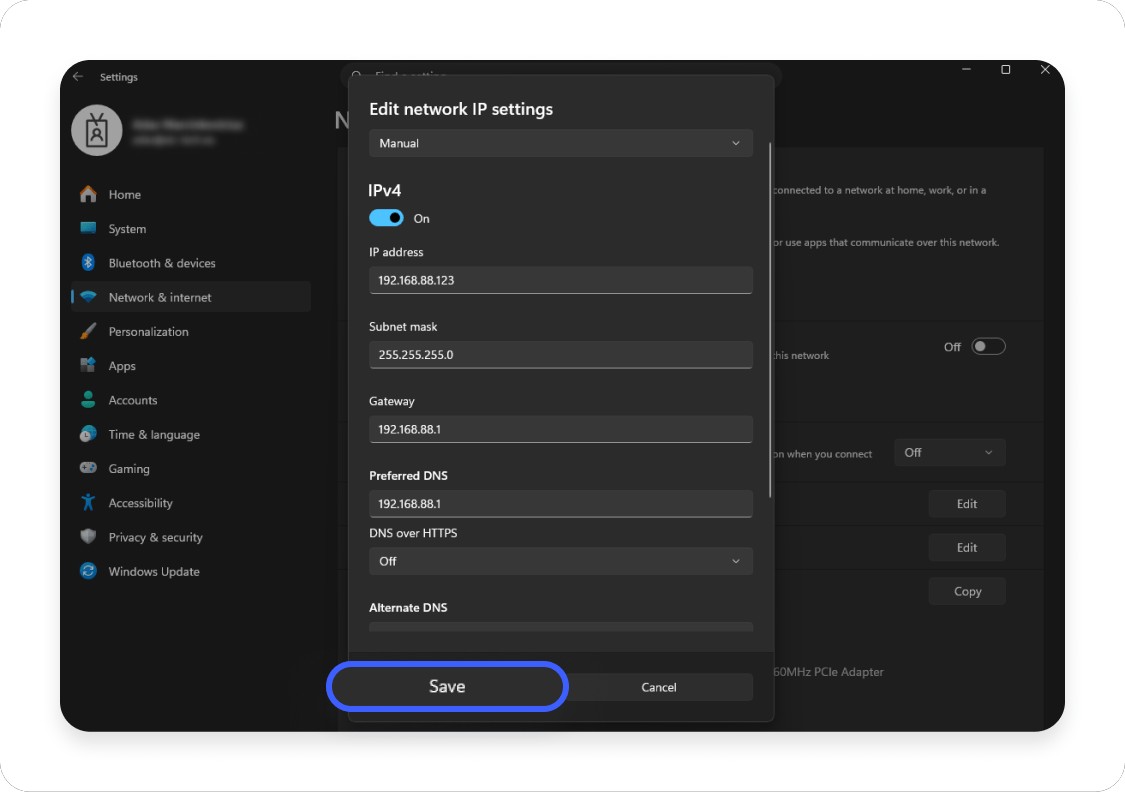1125x792 pixels.
Task: Open Apps settings
Action: pyautogui.click(x=191, y=366)
